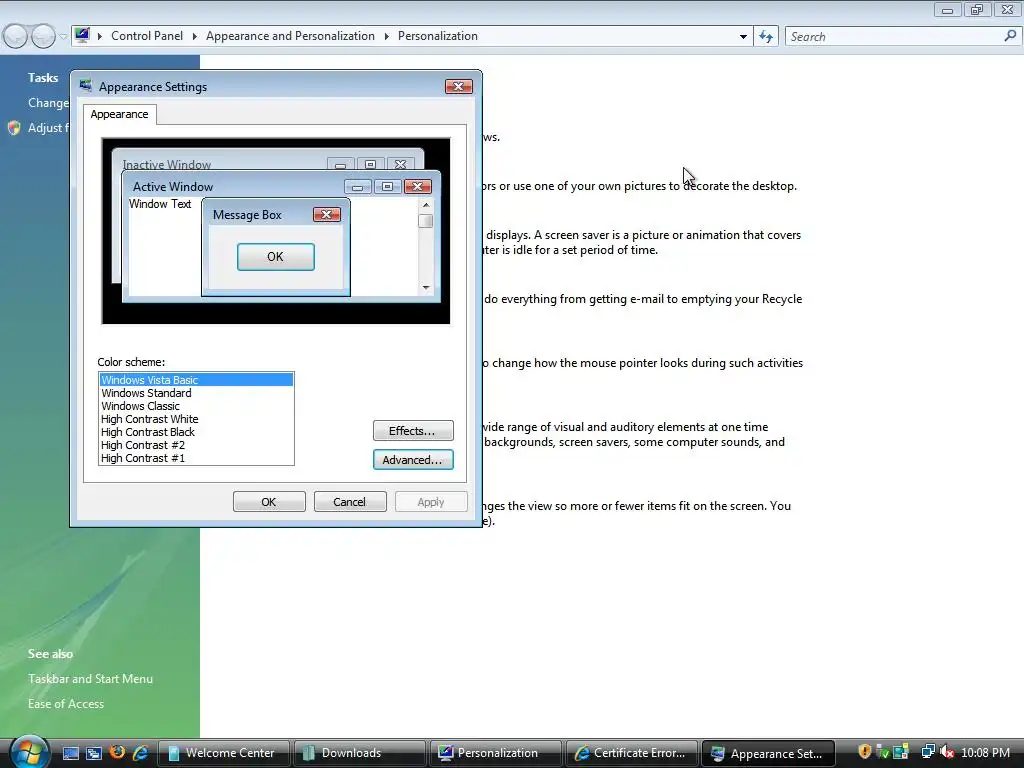The width and height of the screenshot is (1024, 768).
Task: Click preview Inactive Window title
Action: [167, 165]
